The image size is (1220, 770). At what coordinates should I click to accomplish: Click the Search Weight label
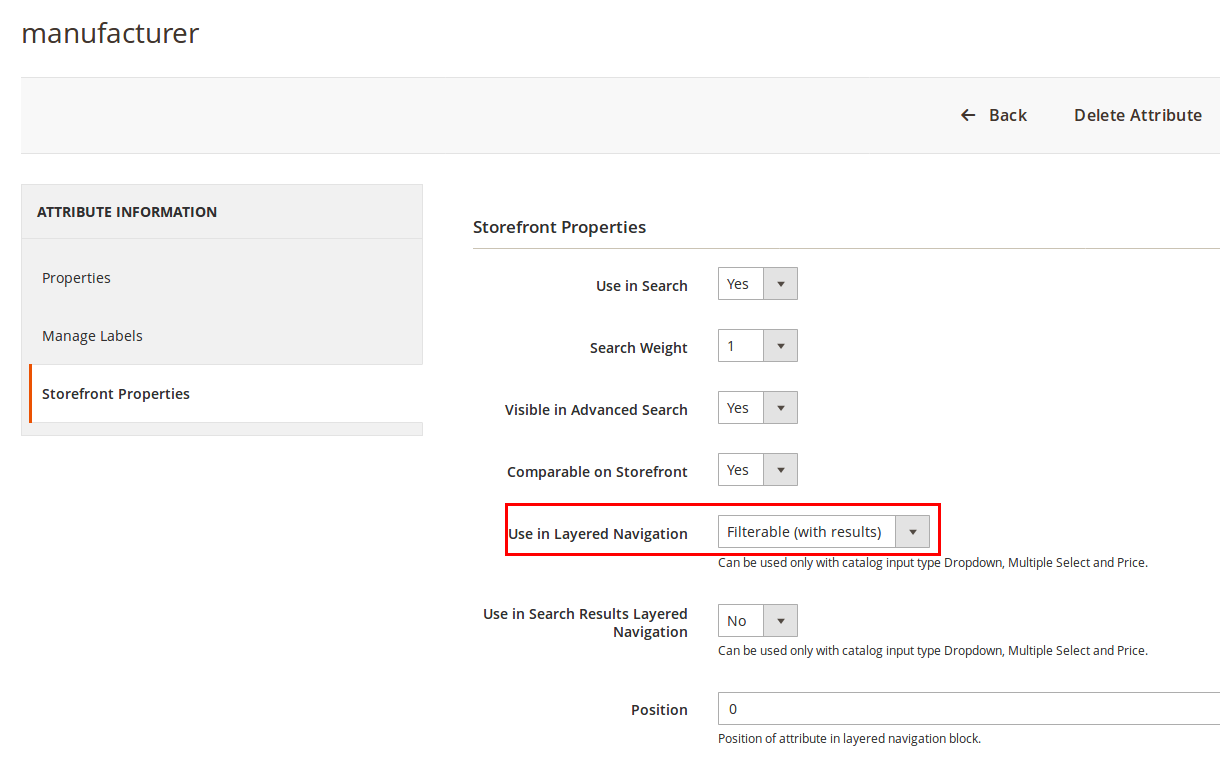coord(638,348)
